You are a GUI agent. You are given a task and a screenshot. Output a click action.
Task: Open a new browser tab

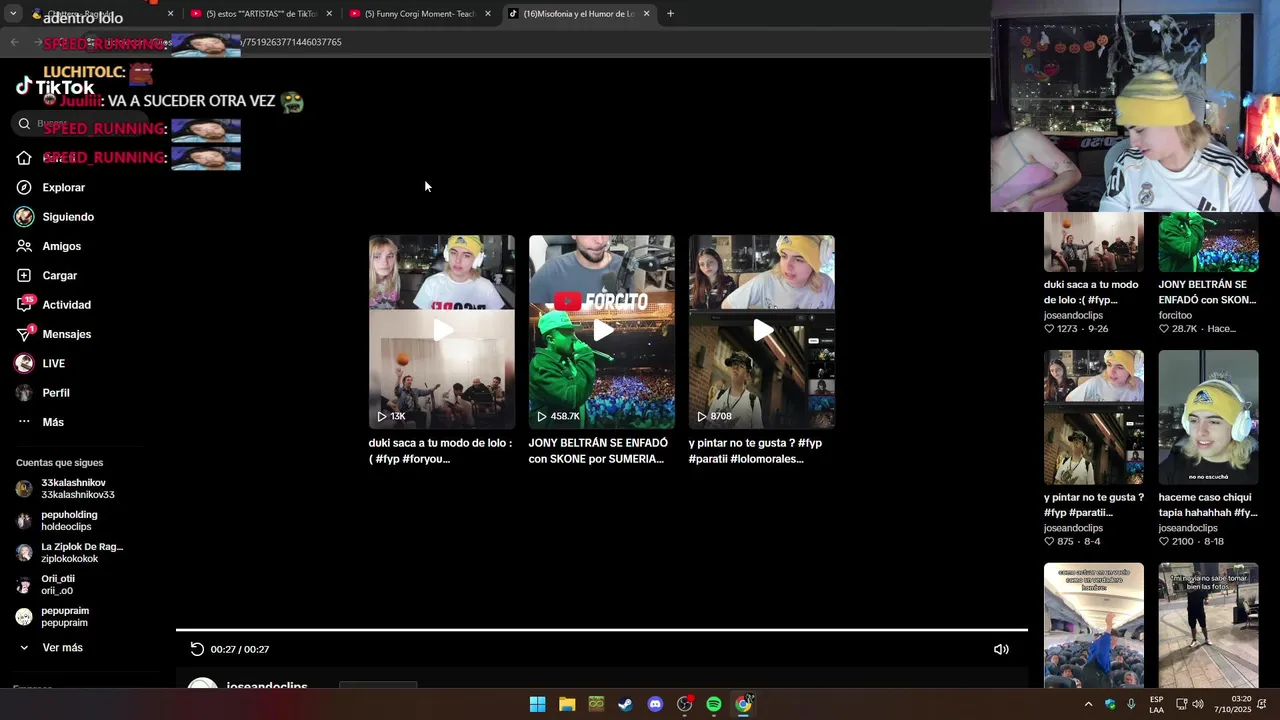point(670,14)
